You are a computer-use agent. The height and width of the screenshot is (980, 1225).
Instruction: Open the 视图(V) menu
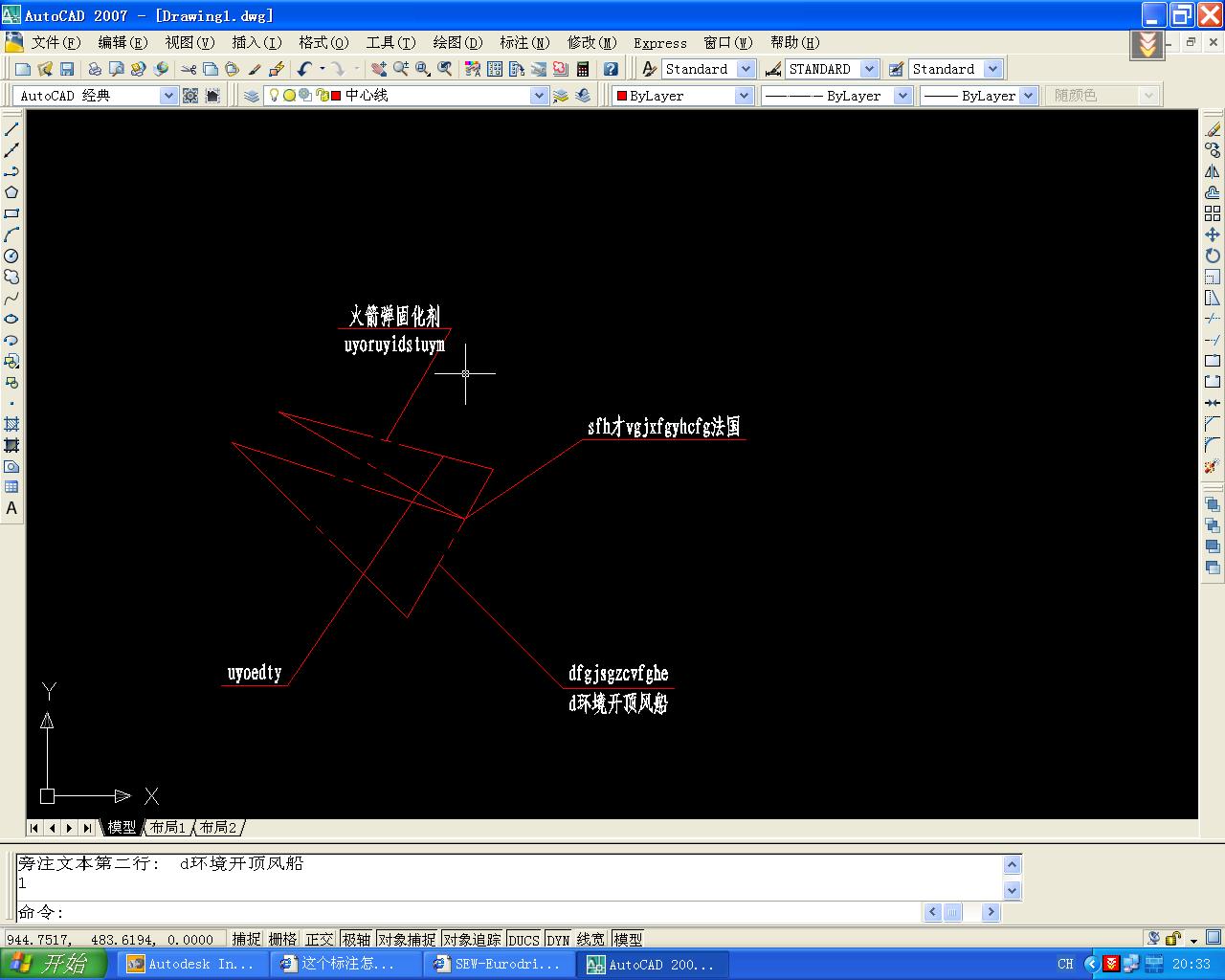(189, 42)
